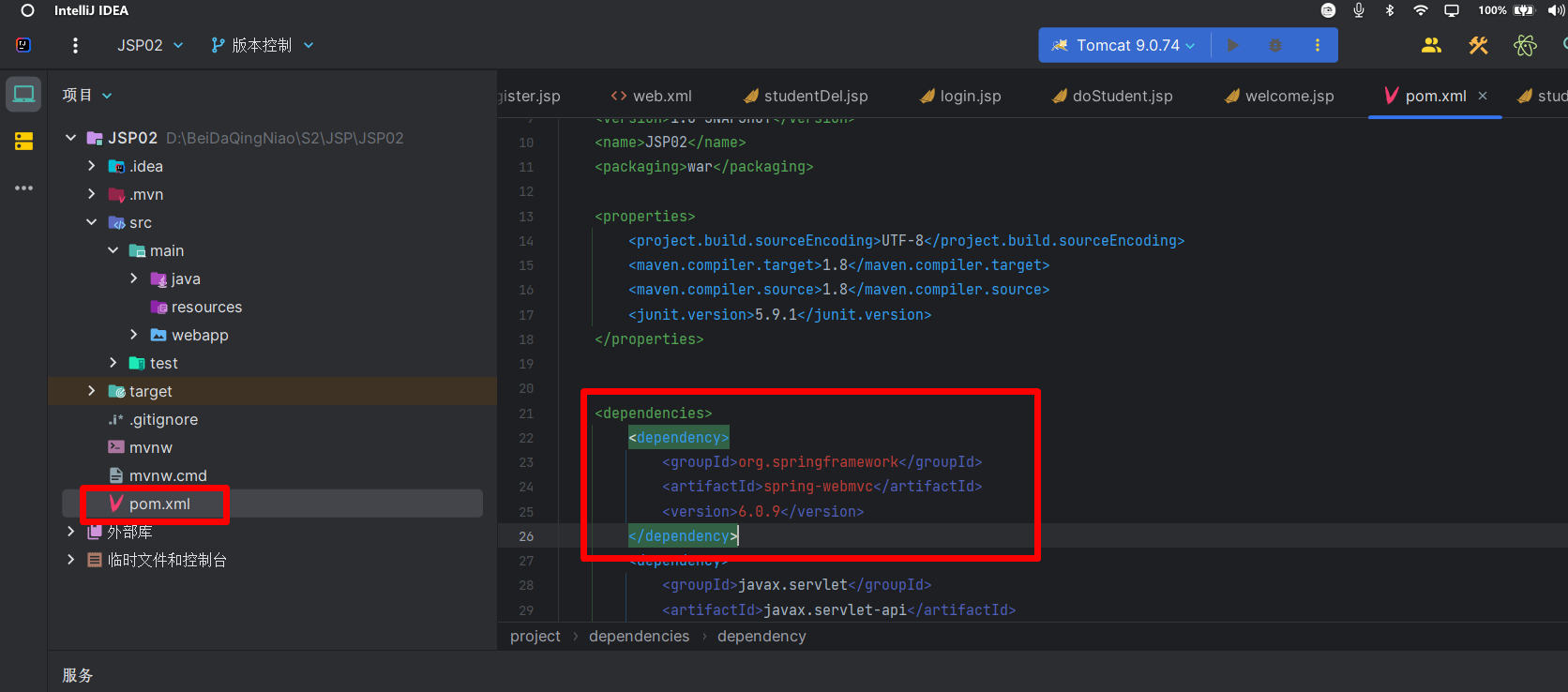Expand the webapp folder

pos(133,335)
